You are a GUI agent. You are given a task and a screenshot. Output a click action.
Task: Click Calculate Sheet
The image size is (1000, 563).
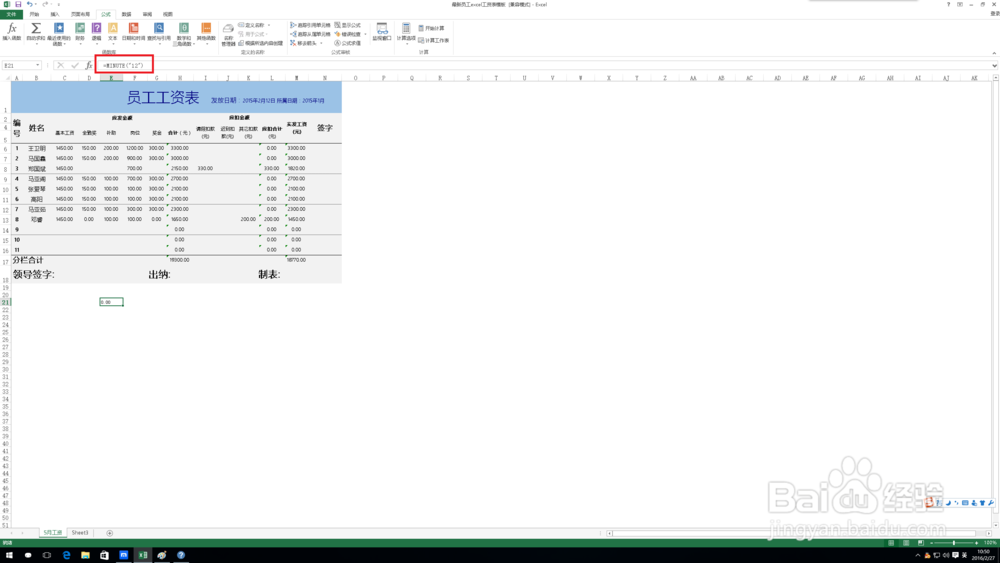[434, 40]
